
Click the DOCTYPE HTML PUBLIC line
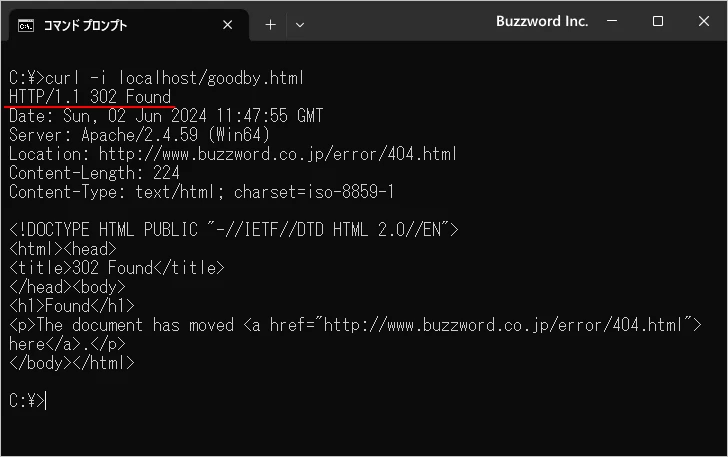[234, 229]
